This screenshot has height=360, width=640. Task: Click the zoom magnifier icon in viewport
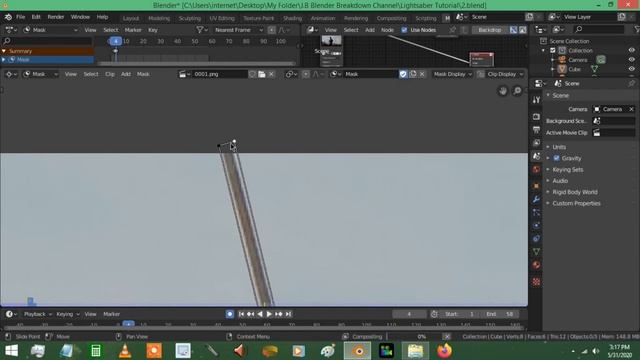point(517,91)
